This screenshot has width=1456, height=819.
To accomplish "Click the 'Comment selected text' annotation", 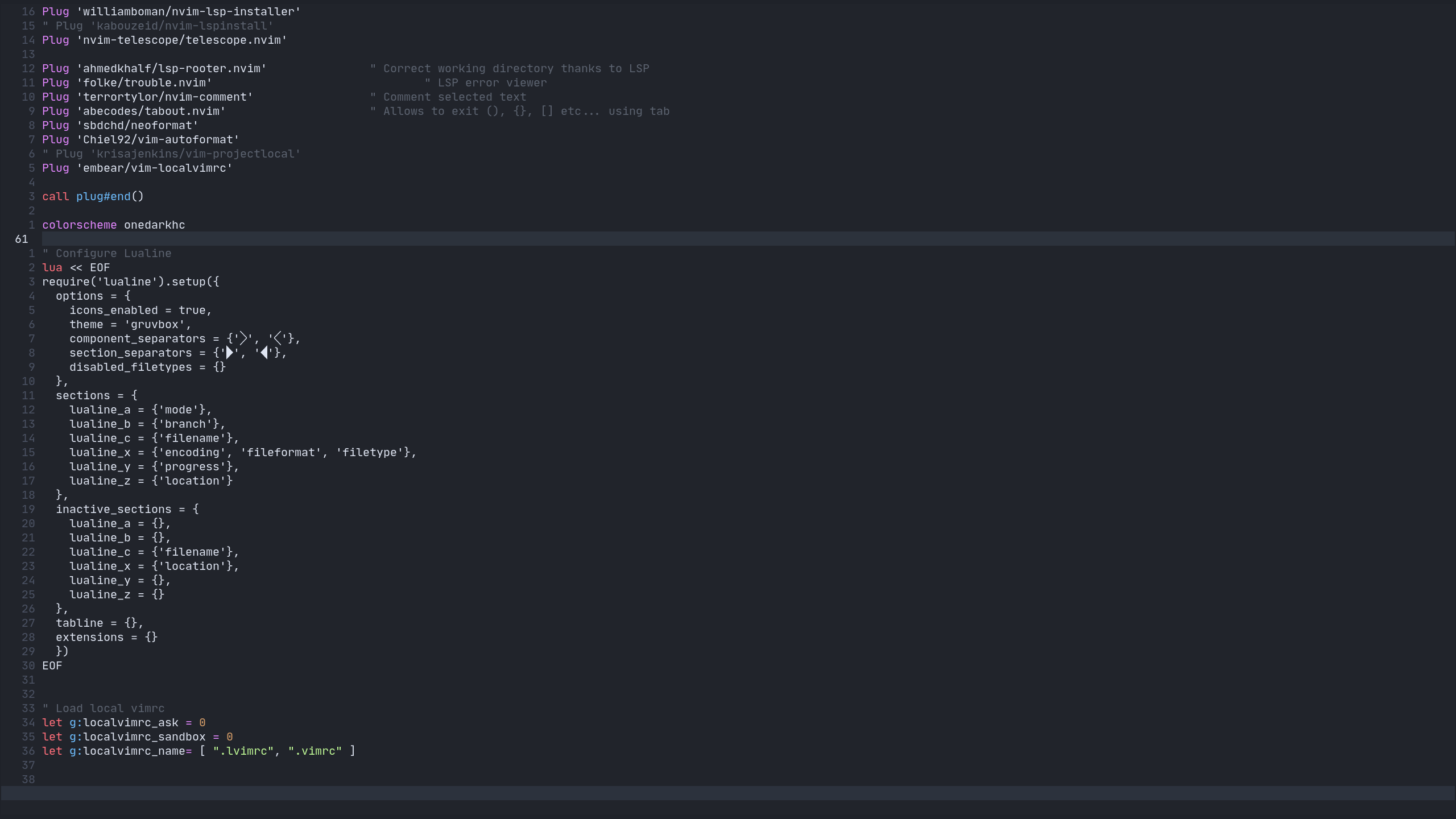I will pos(448,97).
